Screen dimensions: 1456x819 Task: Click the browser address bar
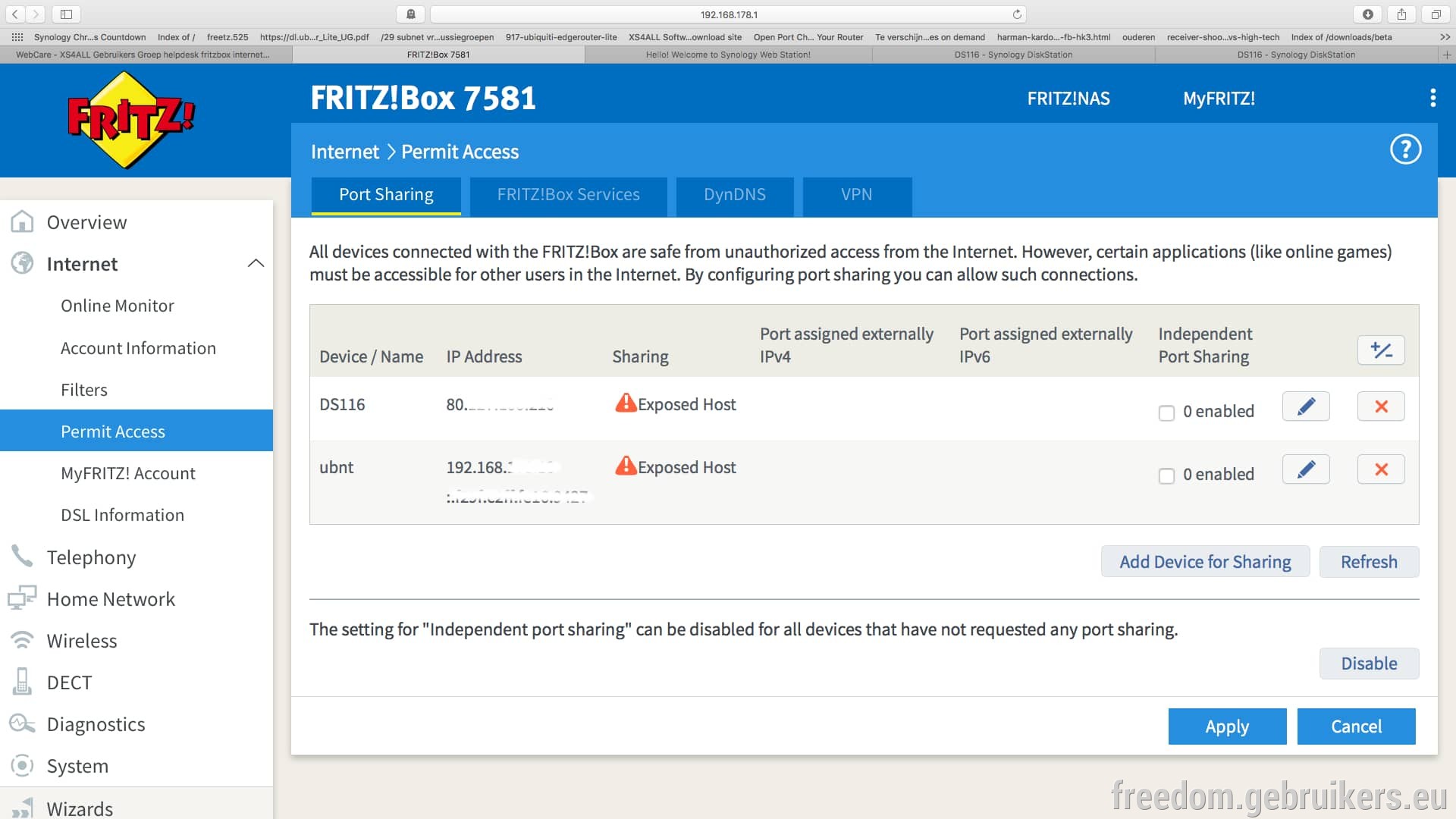tap(728, 14)
